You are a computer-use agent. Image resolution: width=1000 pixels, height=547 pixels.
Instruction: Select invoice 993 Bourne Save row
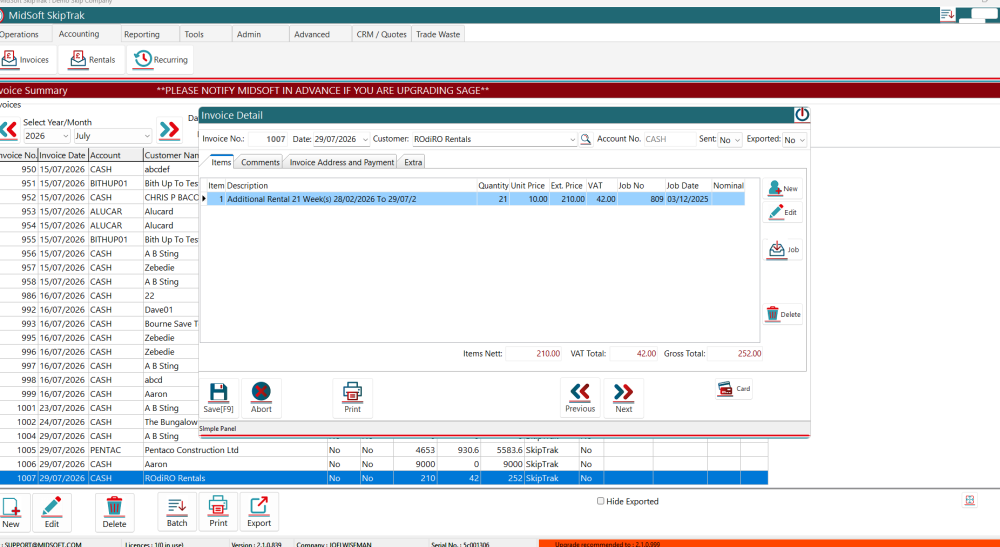pyautogui.click(x=99, y=324)
